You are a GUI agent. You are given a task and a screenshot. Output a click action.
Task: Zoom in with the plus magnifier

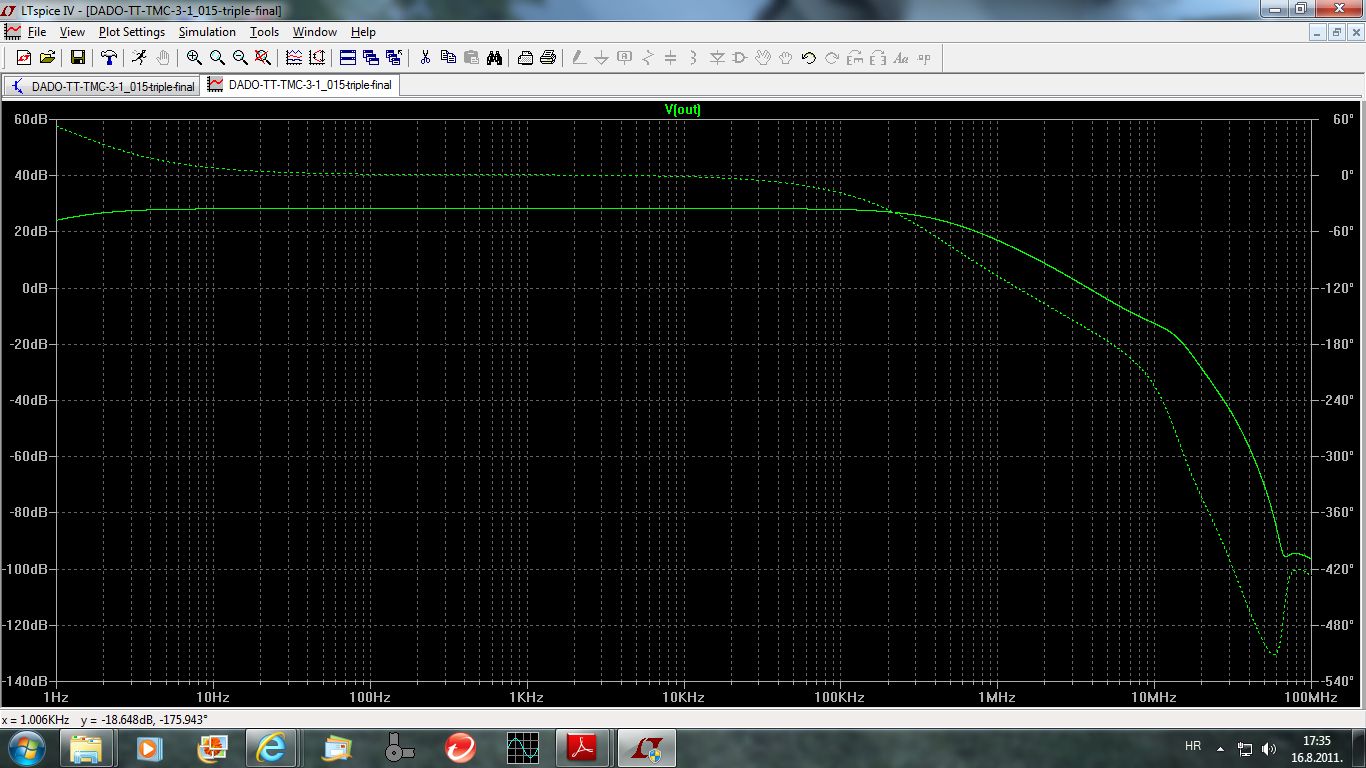[x=194, y=58]
